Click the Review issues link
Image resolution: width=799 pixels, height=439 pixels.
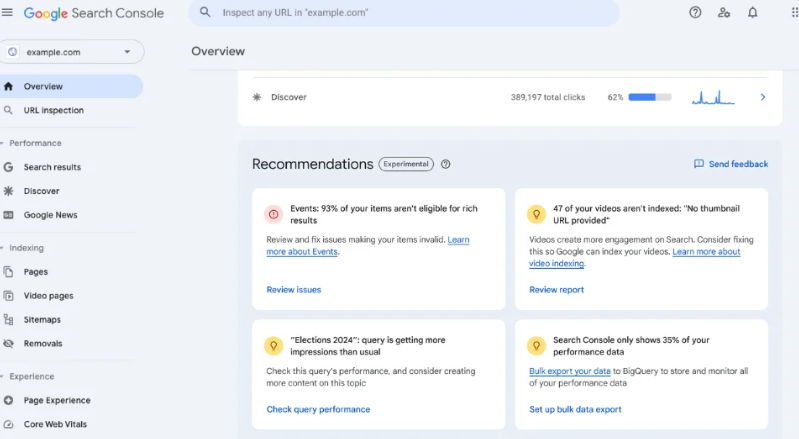point(294,290)
